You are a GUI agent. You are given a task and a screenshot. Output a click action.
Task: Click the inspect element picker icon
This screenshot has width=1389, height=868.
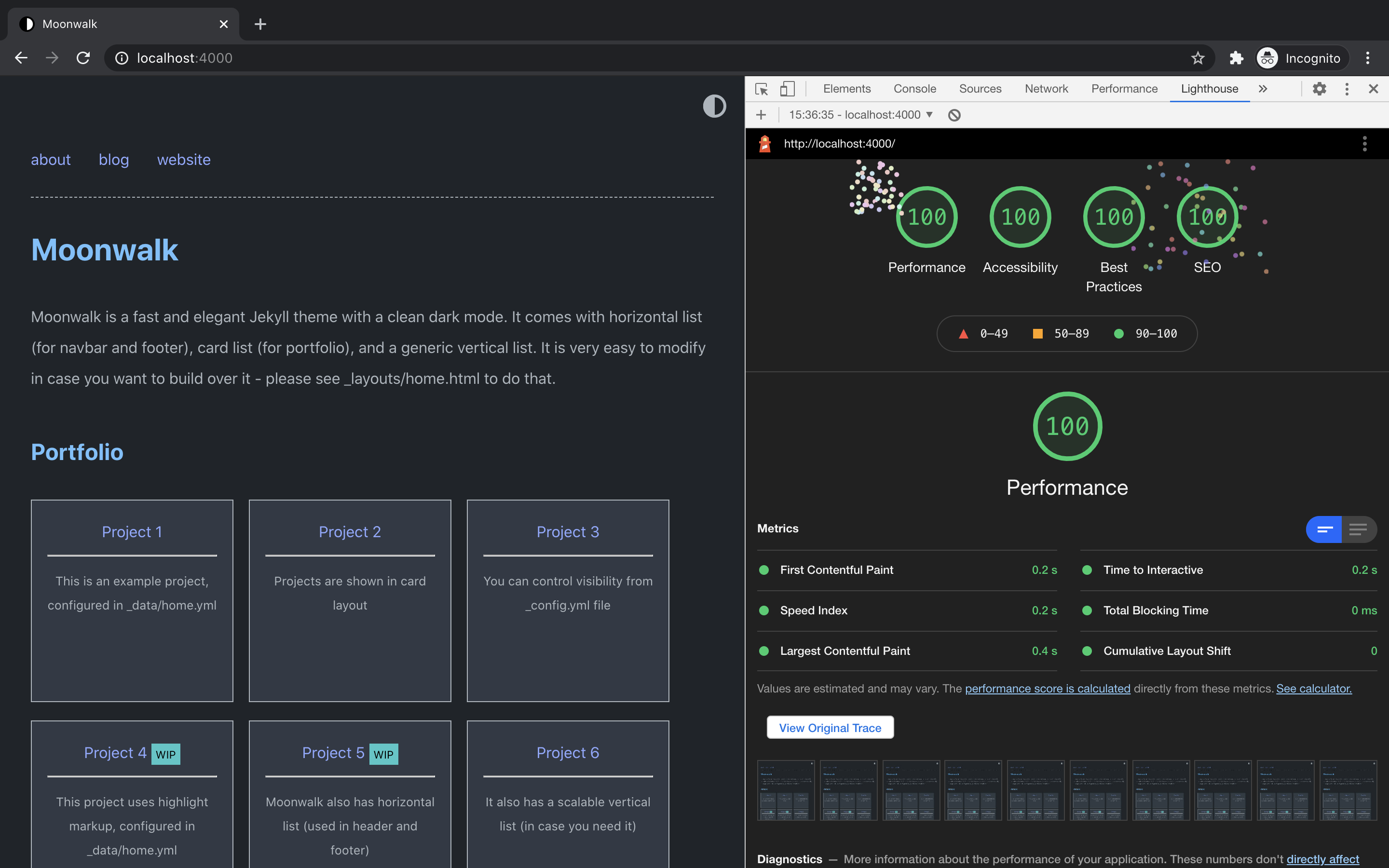762,89
